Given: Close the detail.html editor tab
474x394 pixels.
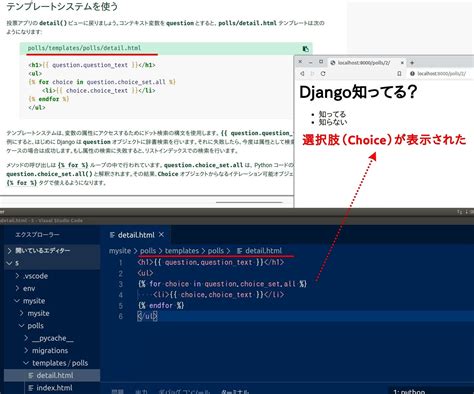Looking at the screenshot, I should coord(161,235).
